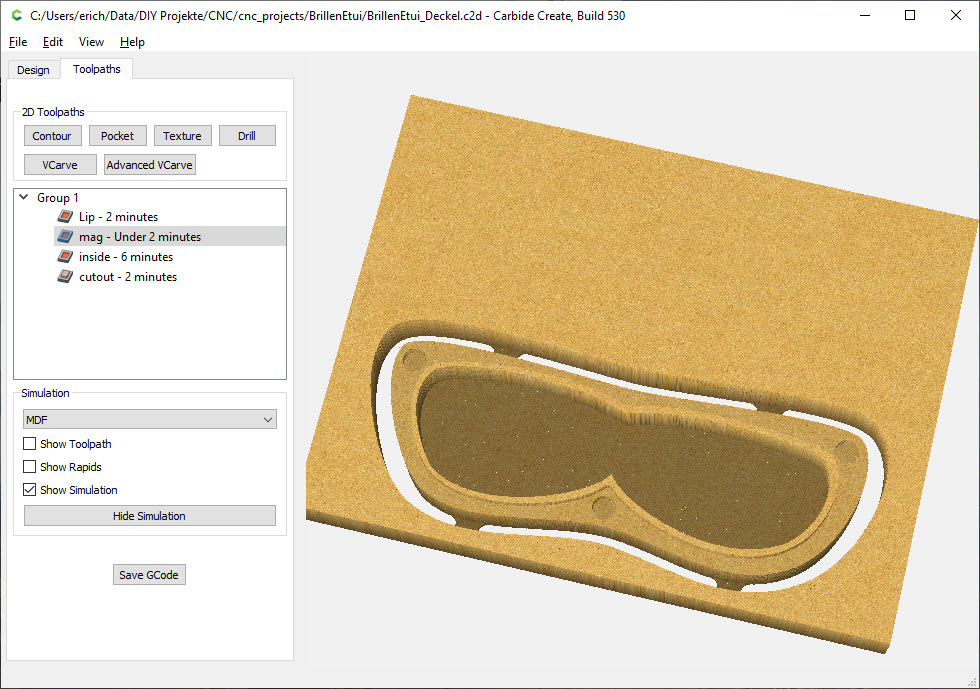Open the Edit menu

coord(53,42)
